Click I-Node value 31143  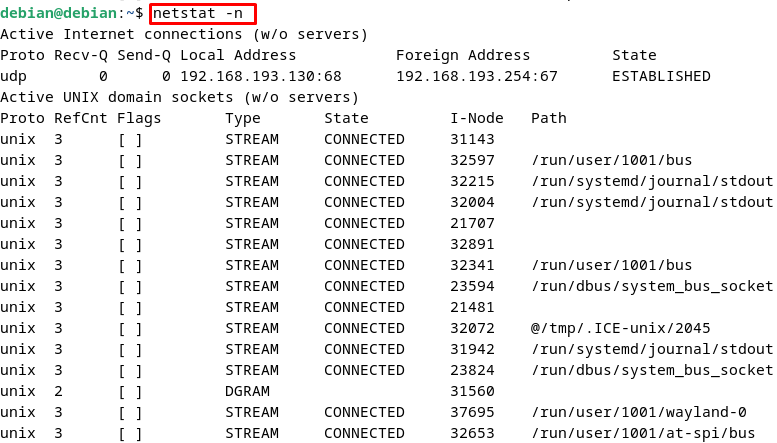click(x=472, y=139)
